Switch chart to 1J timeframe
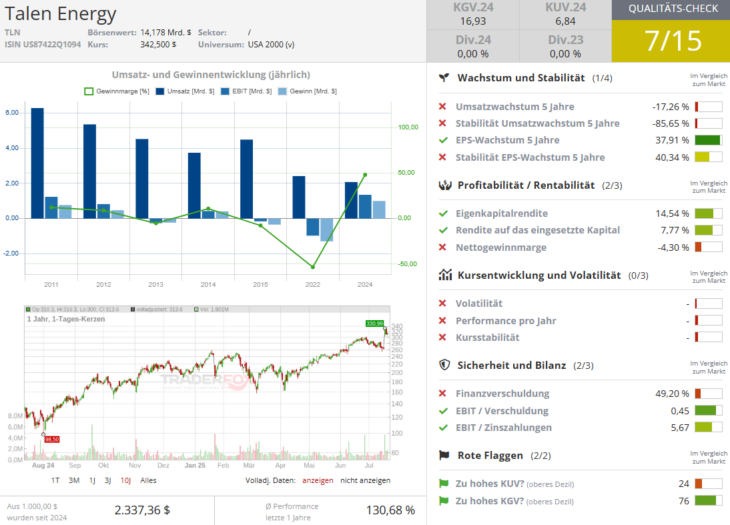 [x=92, y=480]
